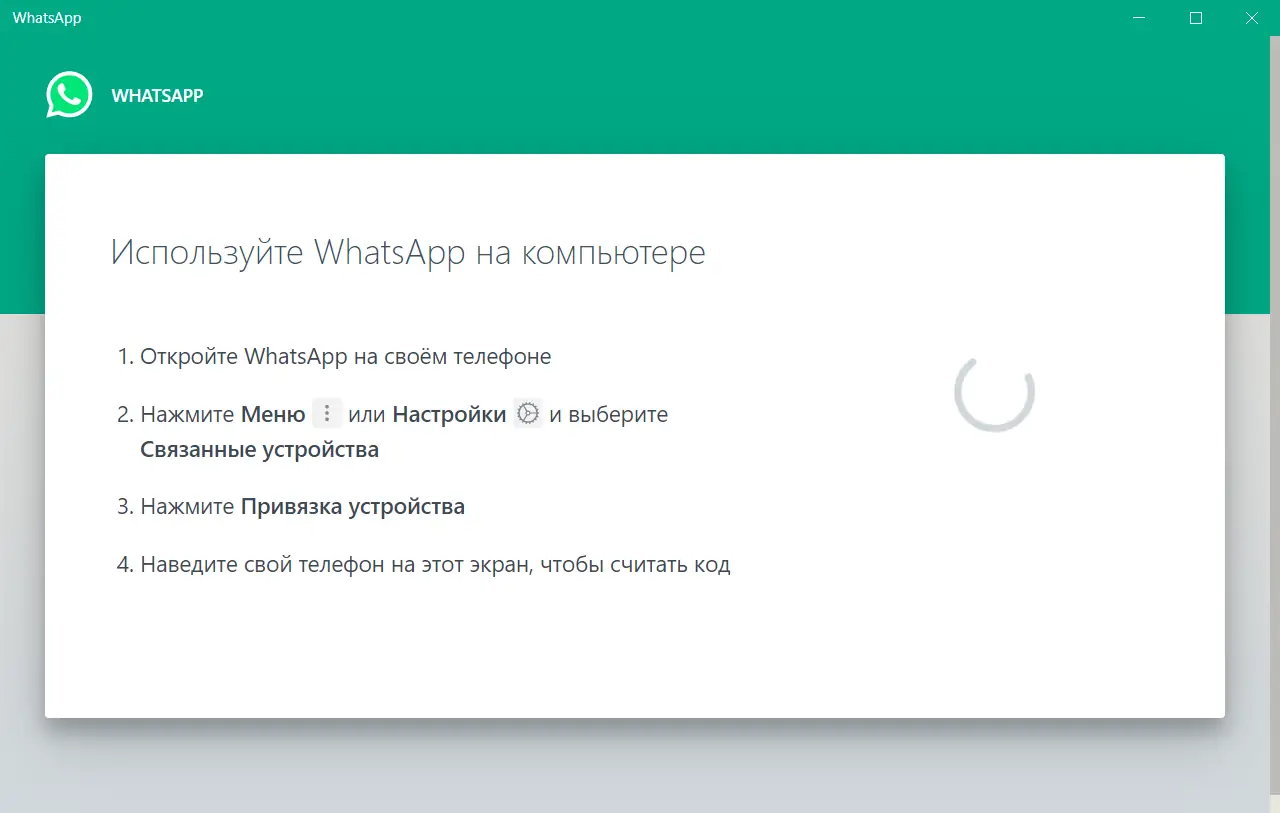Click the bold word "Настройки" in step 2
This screenshot has width=1280, height=813.
coord(449,414)
